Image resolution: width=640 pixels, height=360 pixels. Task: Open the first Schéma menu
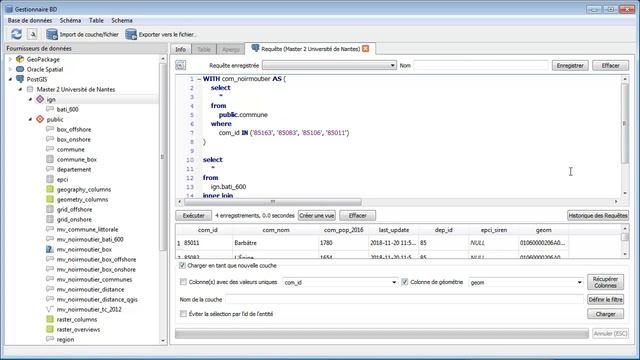point(70,20)
